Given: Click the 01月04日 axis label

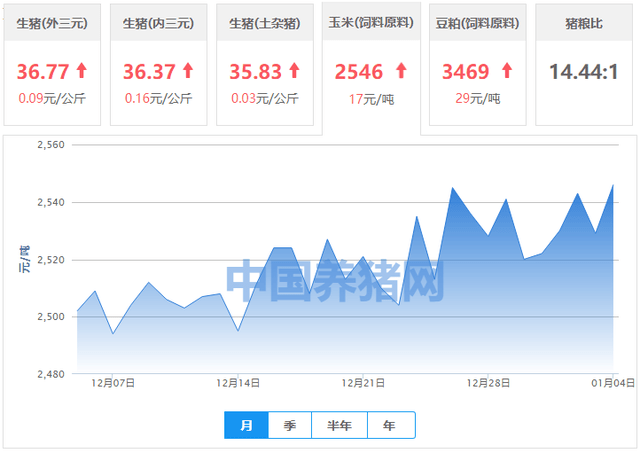Looking at the screenshot, I should [613, 383].
